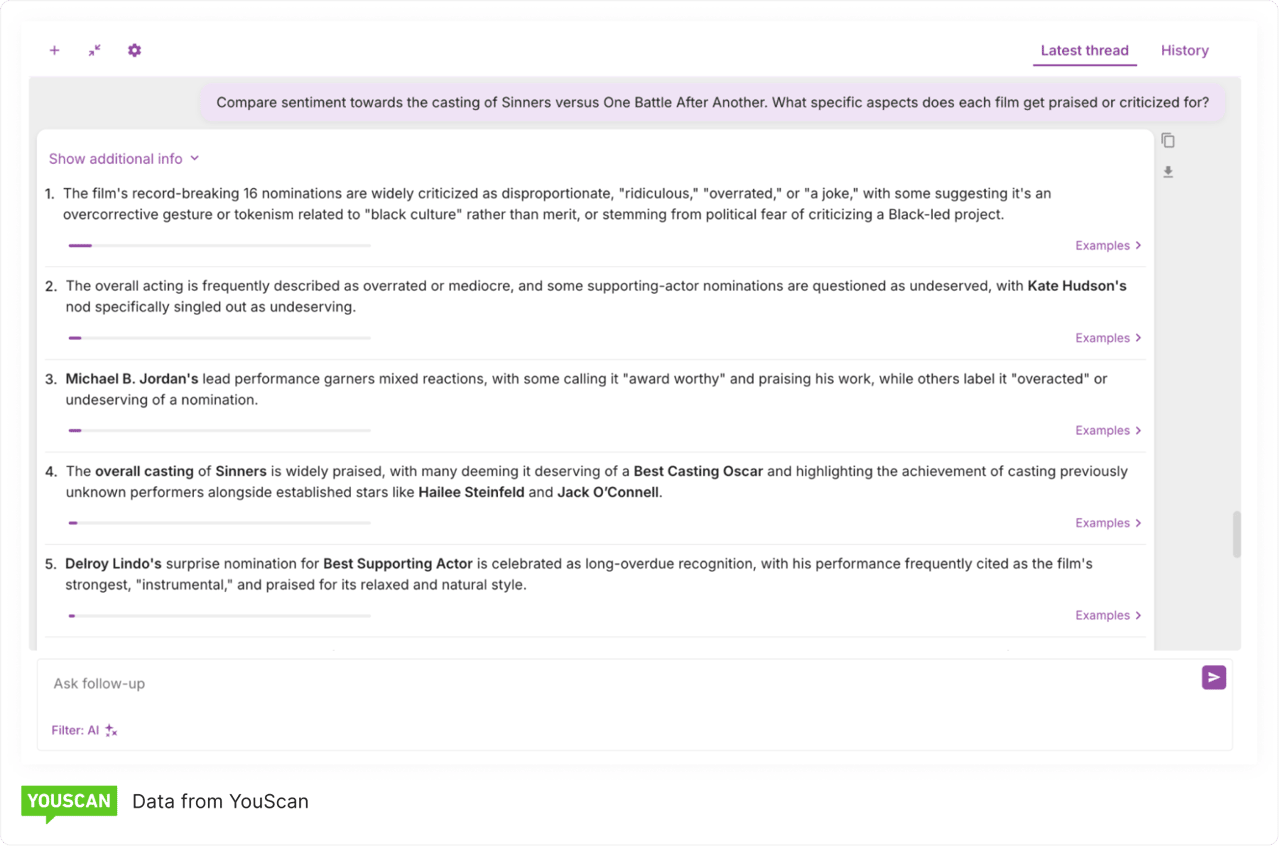Click the vertical scrollbar thumb
Image resolution: width=1280 pixels, height=846 pixels.
click(1237, 534)
